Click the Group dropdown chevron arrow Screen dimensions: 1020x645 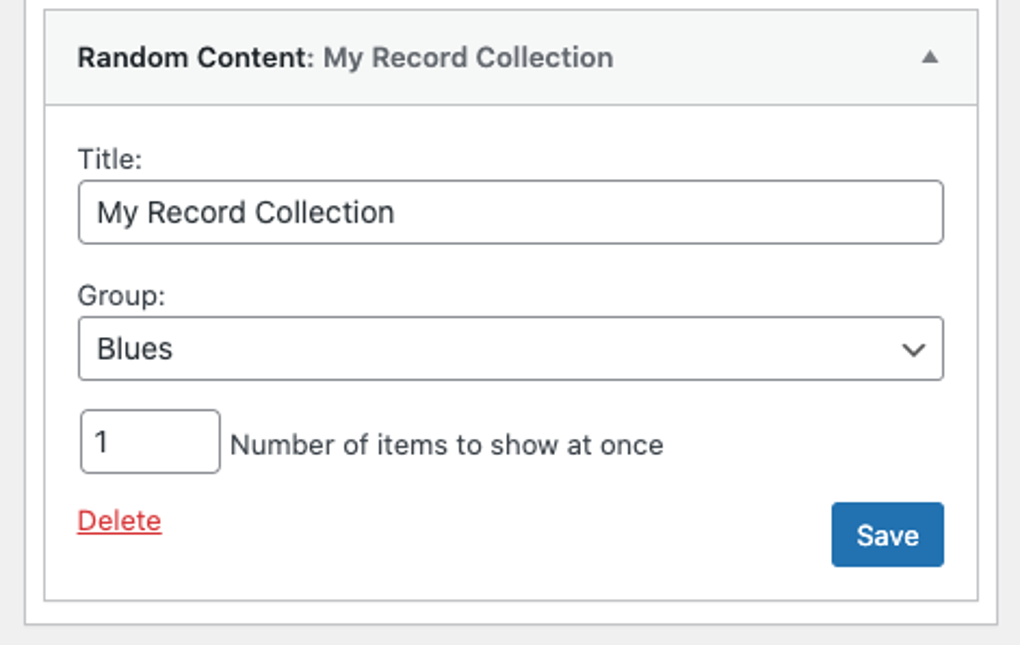point(913,350)
